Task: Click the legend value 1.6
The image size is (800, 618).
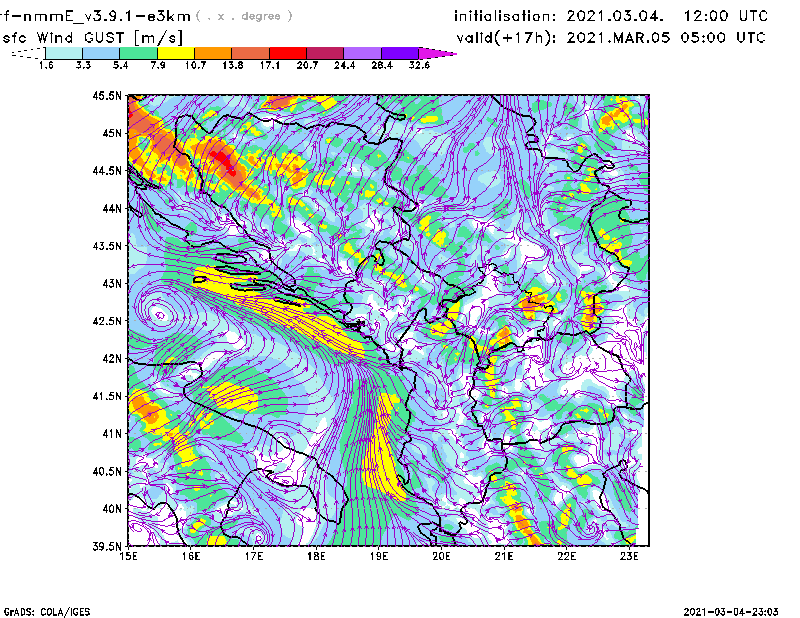Action: click(46, 65)
